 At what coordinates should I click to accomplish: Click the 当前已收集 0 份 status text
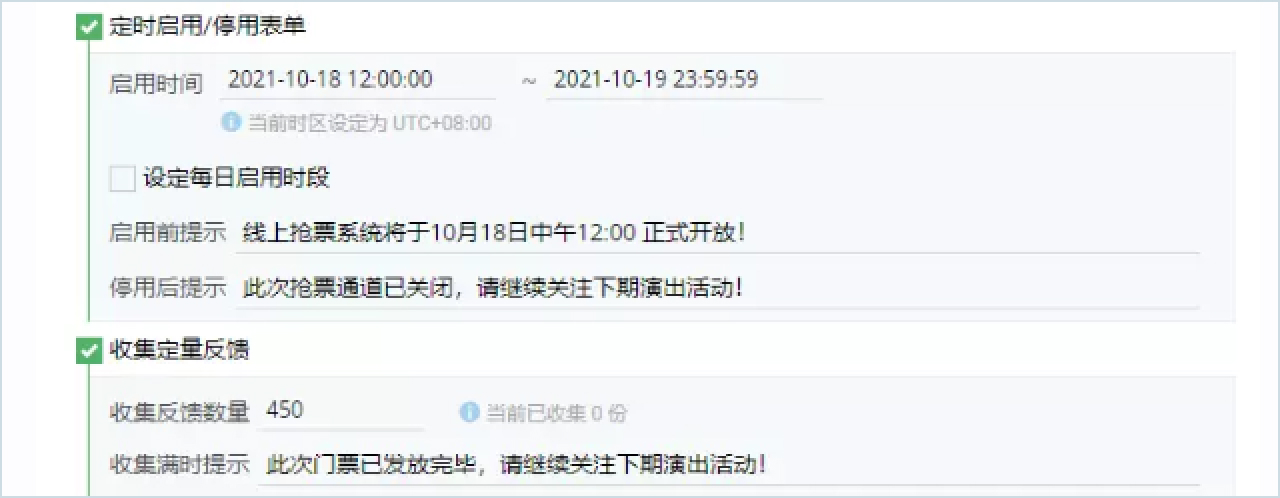[557, 413]
